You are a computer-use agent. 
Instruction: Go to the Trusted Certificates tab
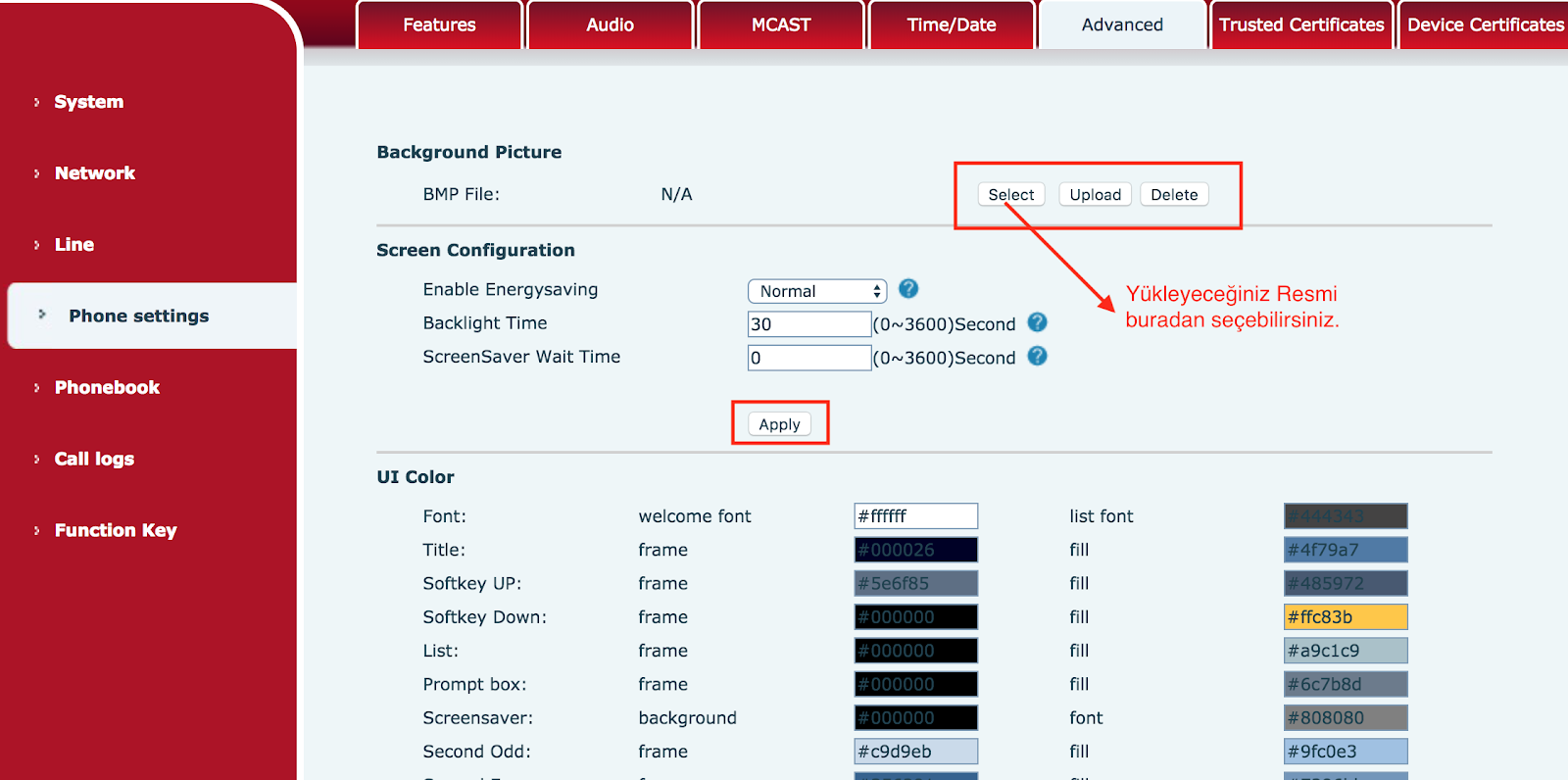pos(1300,25)
